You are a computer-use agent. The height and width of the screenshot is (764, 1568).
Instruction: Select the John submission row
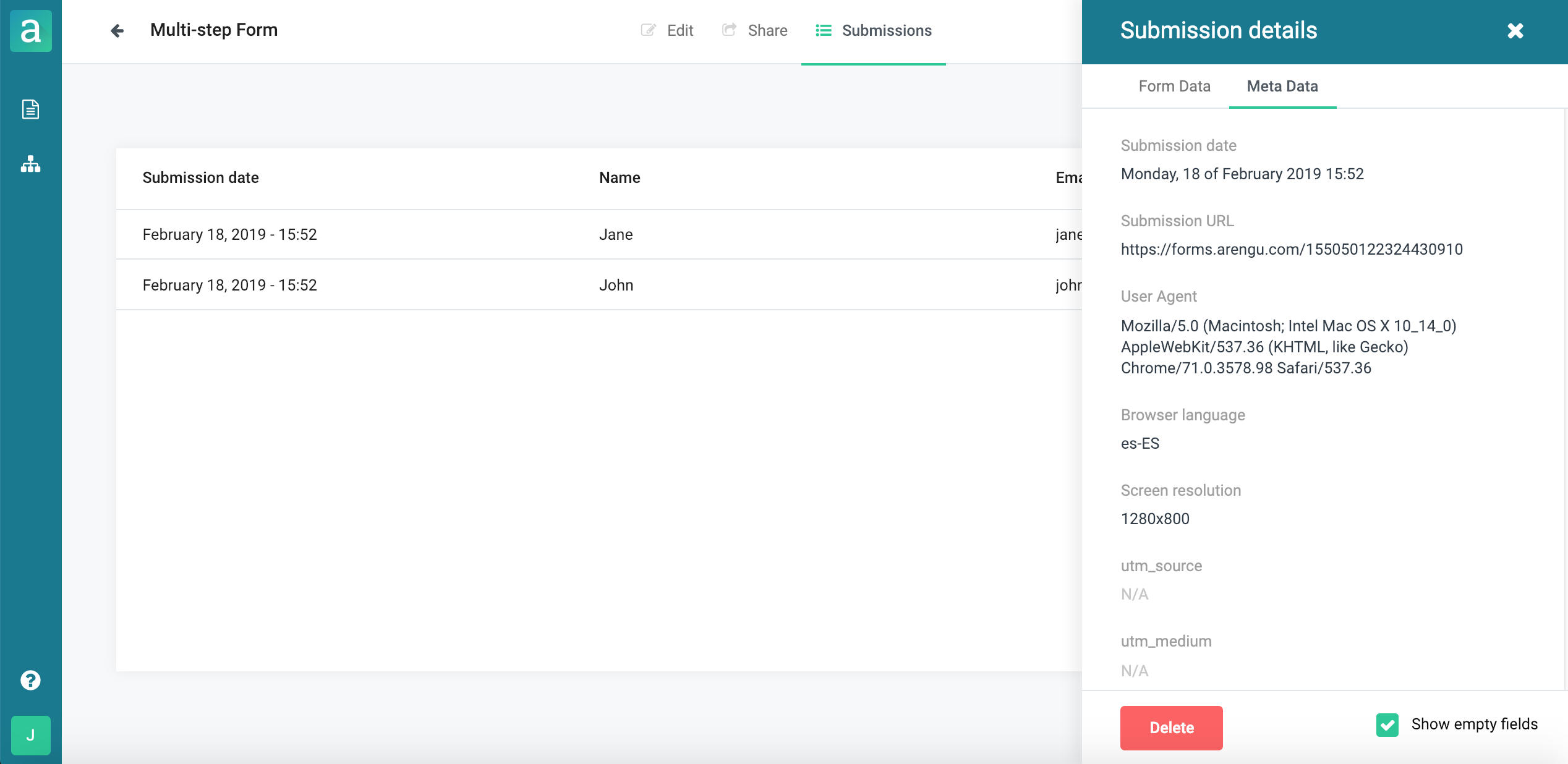(599, 285)
